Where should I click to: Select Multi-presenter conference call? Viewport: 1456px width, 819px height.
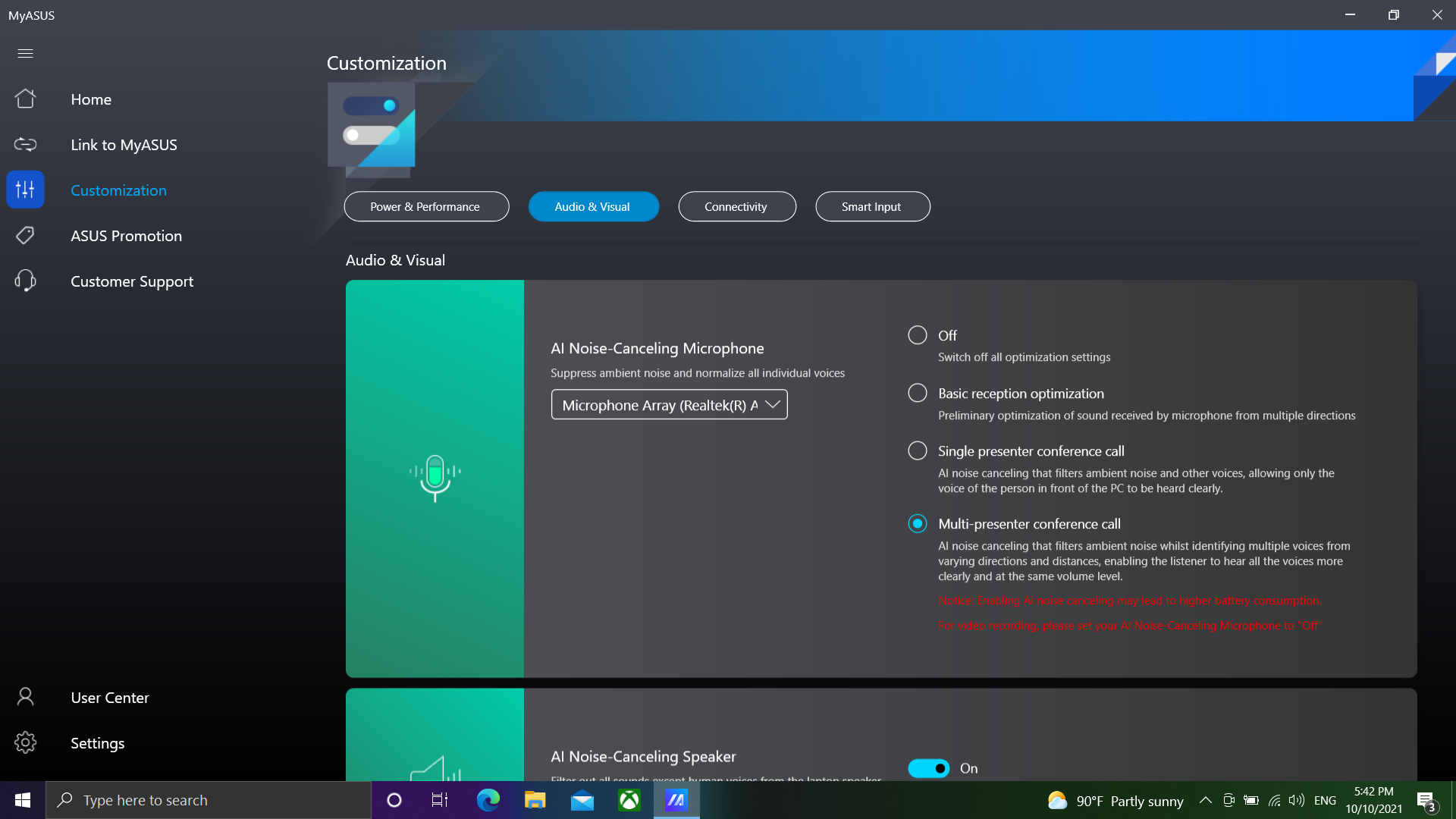[x=918, y=523]
